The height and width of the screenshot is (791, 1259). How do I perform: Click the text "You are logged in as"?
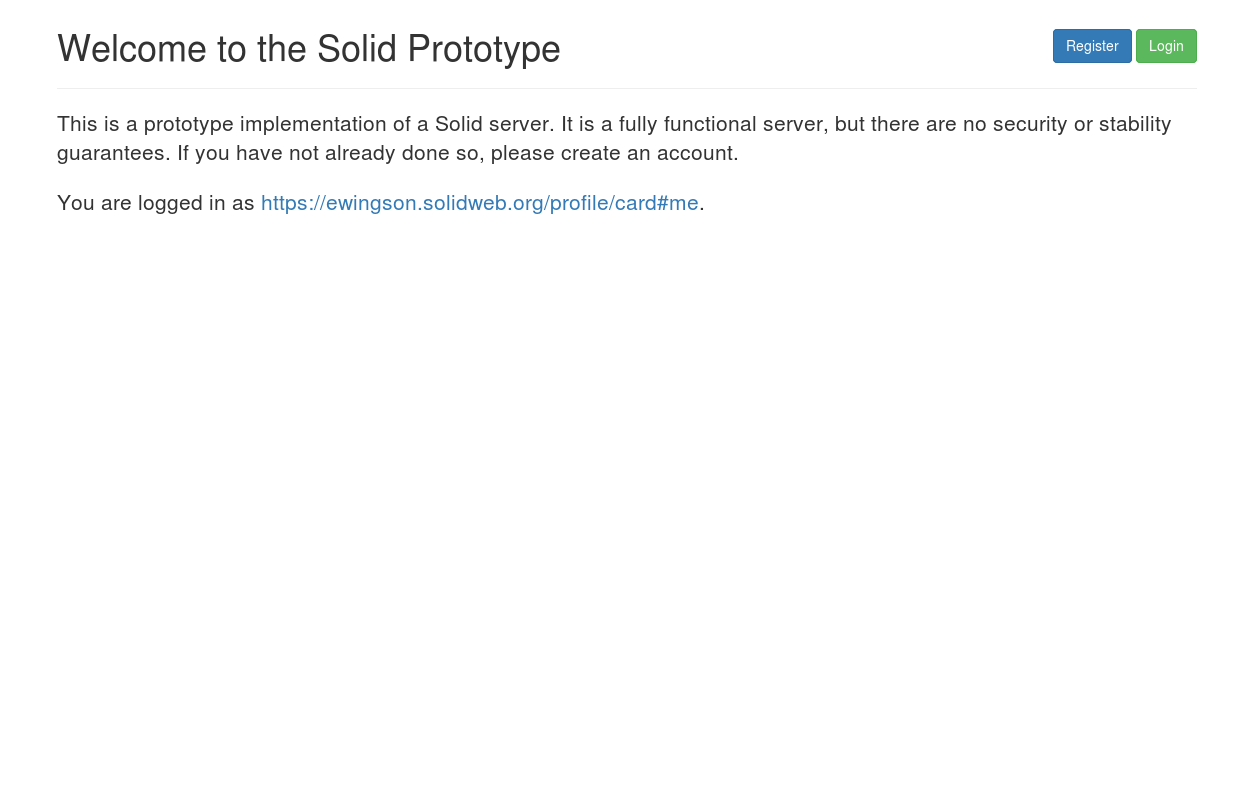point(155,203)
